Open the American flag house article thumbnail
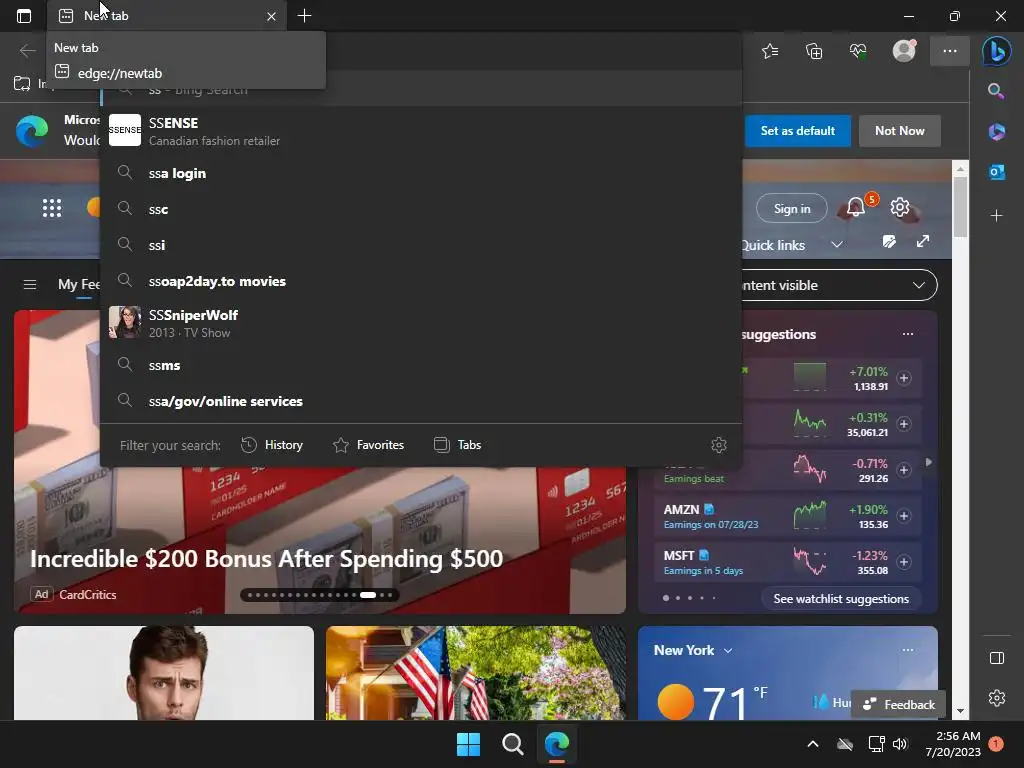The image size is (1024, 768). click(x=475, y=673)
